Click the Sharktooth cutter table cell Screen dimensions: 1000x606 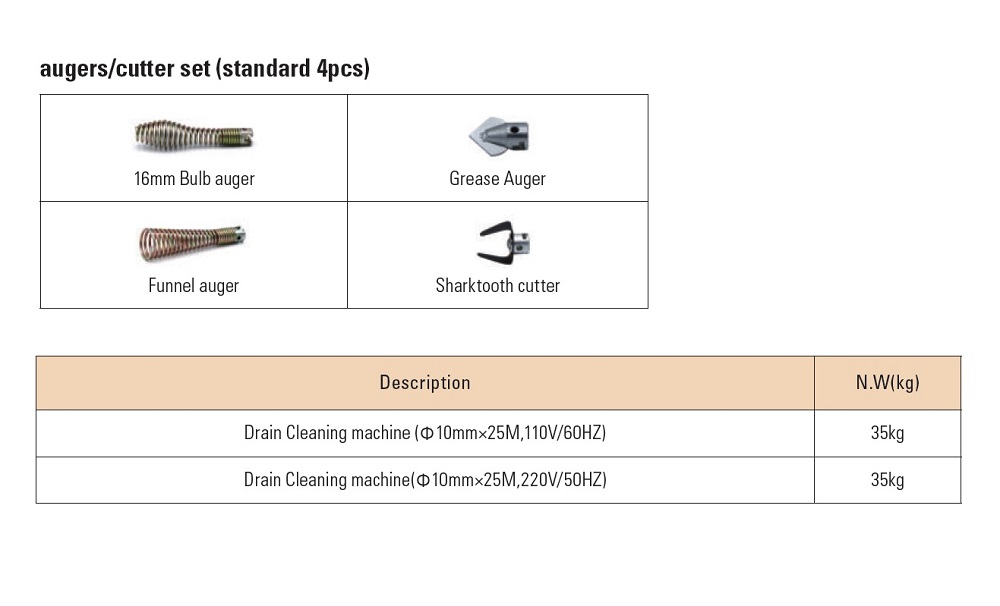498,255
